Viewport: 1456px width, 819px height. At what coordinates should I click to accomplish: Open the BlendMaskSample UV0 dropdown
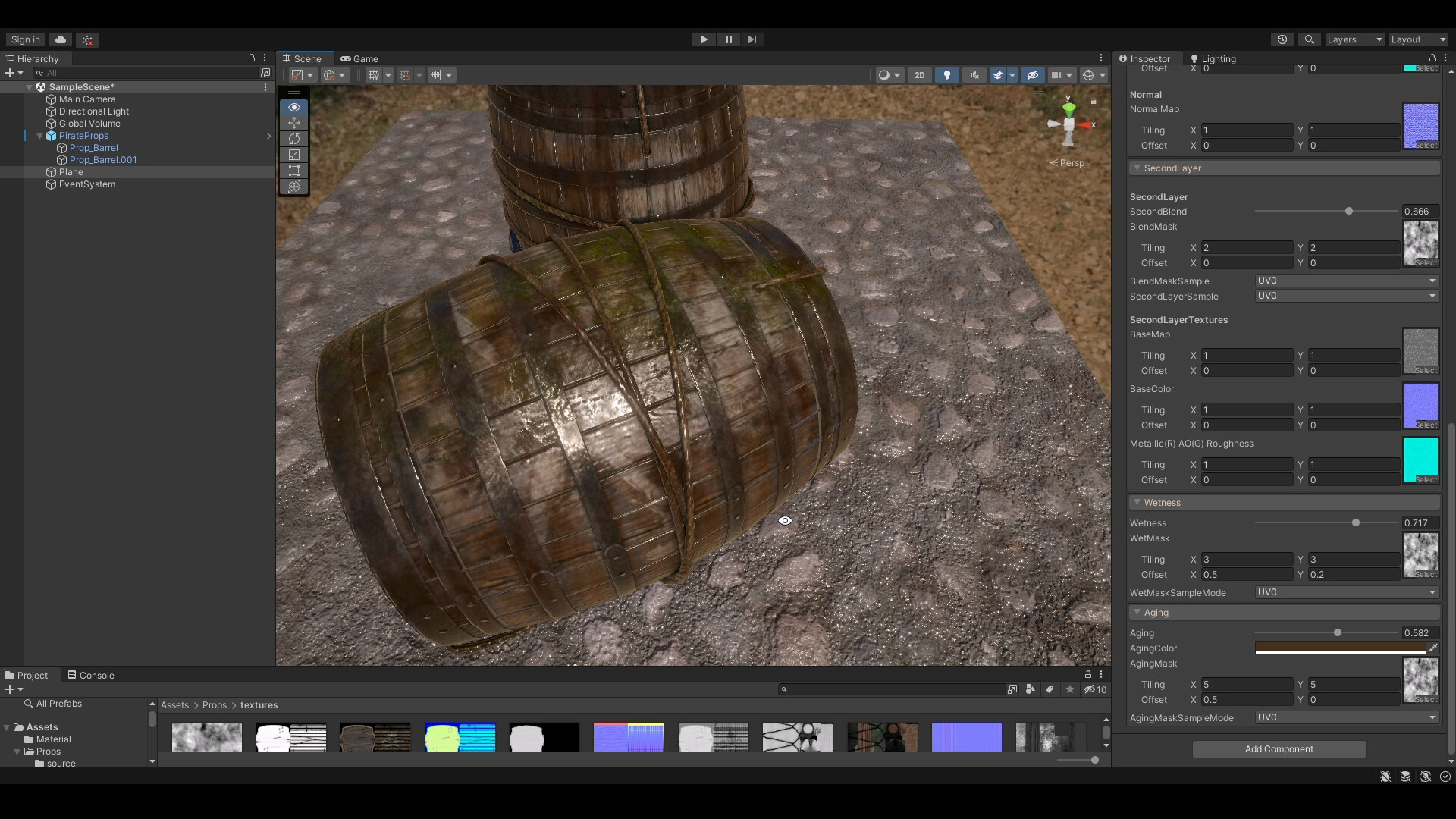point(1345,281)
